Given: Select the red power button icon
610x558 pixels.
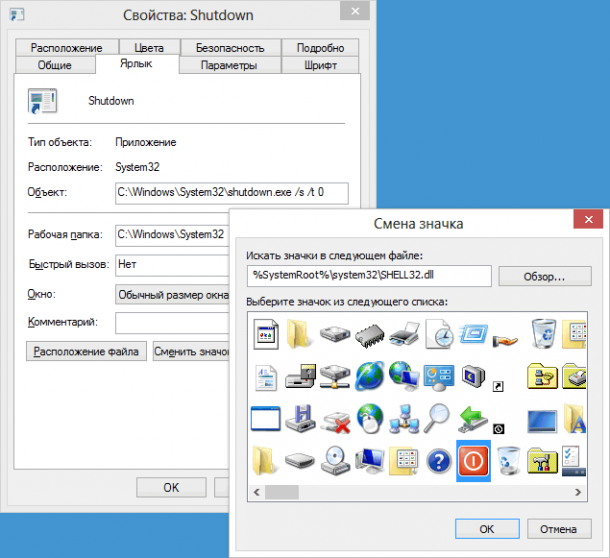Looking at the screenshot, I should click(471, 459).
